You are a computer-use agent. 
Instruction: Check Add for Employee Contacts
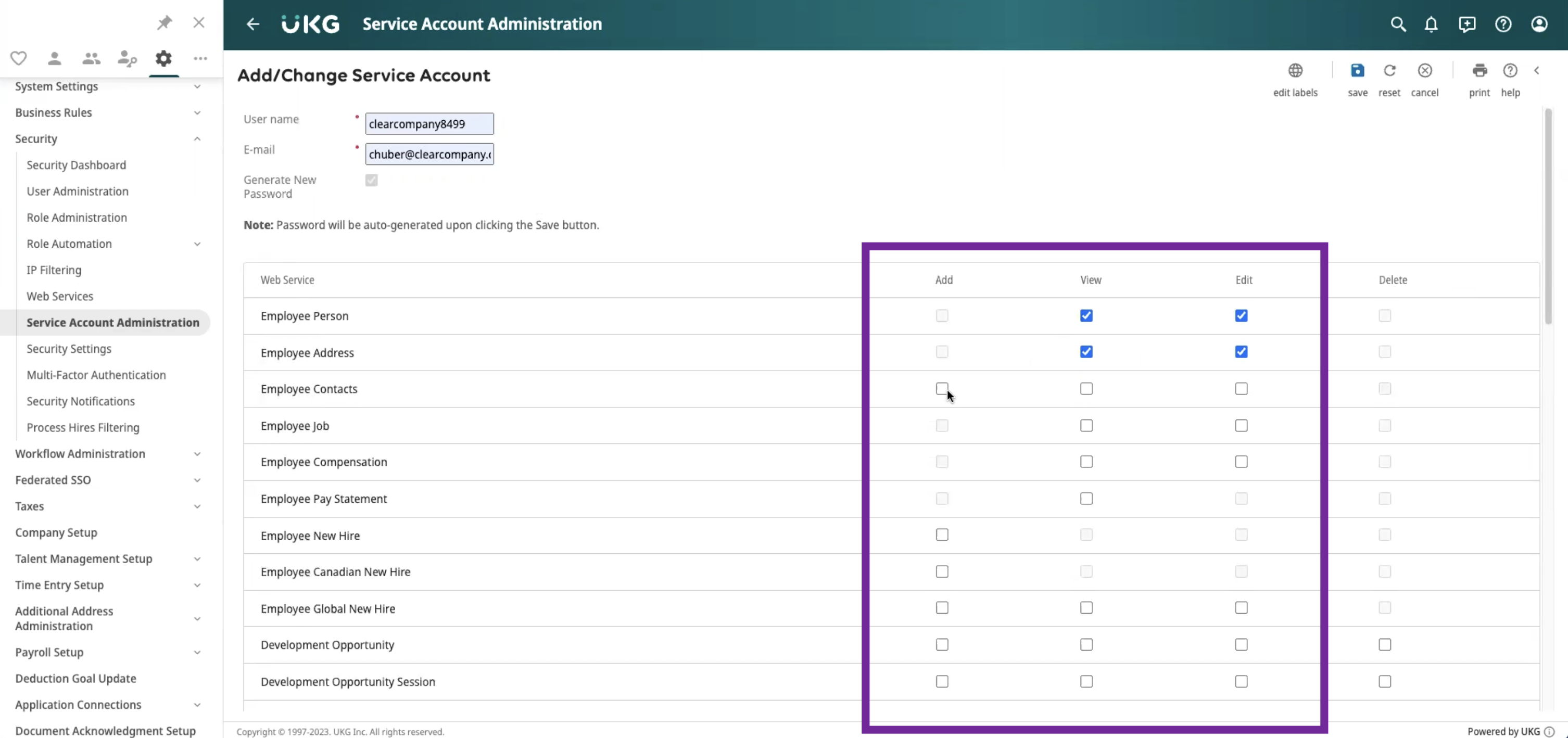pyautogui.click(x=942, y=388)
